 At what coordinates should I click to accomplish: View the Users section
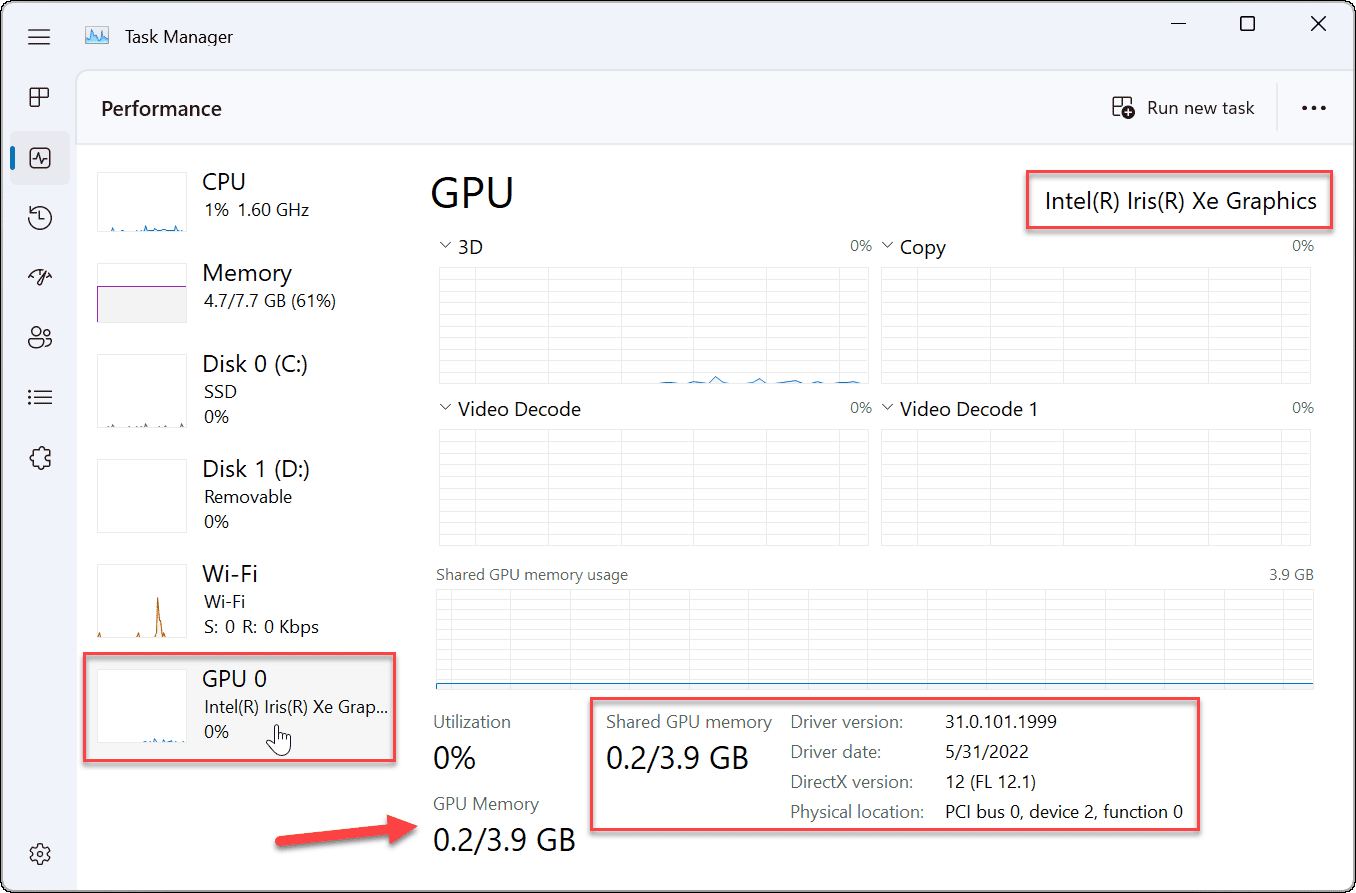coord(39,337)
